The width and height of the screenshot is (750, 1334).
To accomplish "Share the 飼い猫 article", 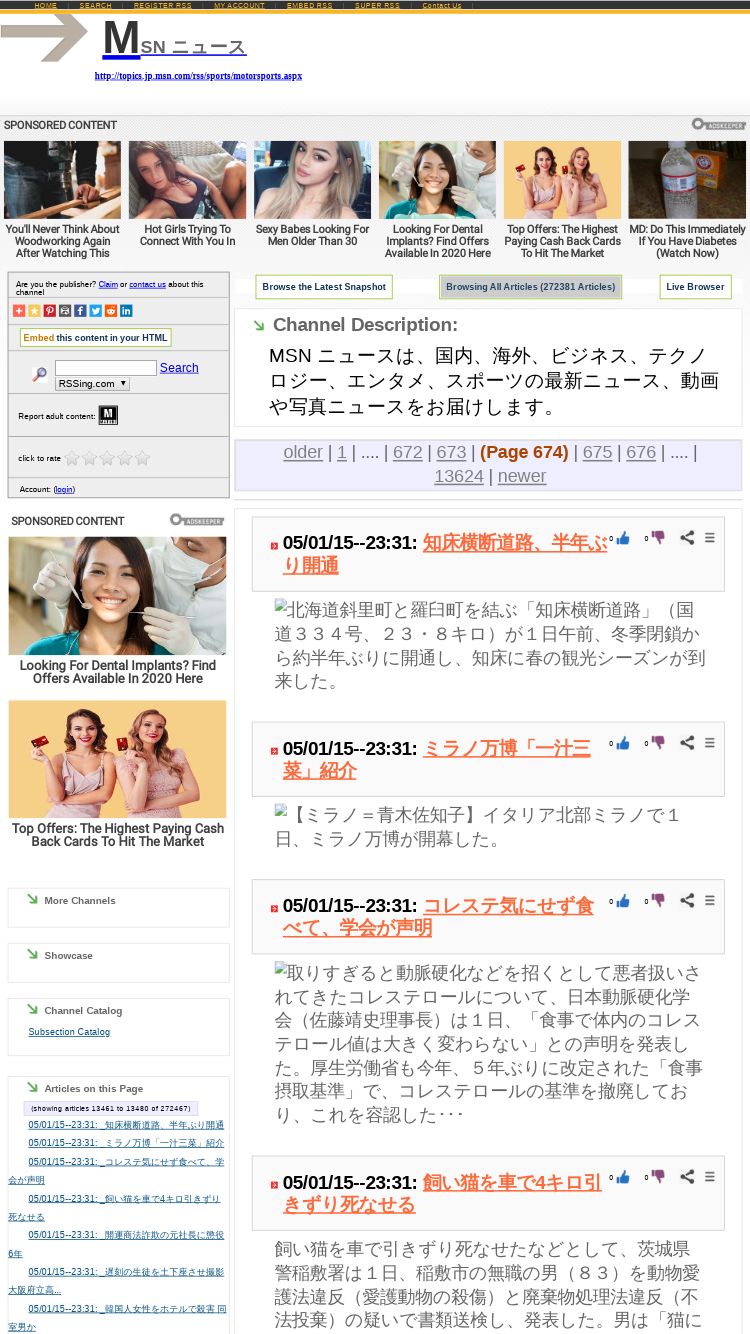I will coord(687,1177).
